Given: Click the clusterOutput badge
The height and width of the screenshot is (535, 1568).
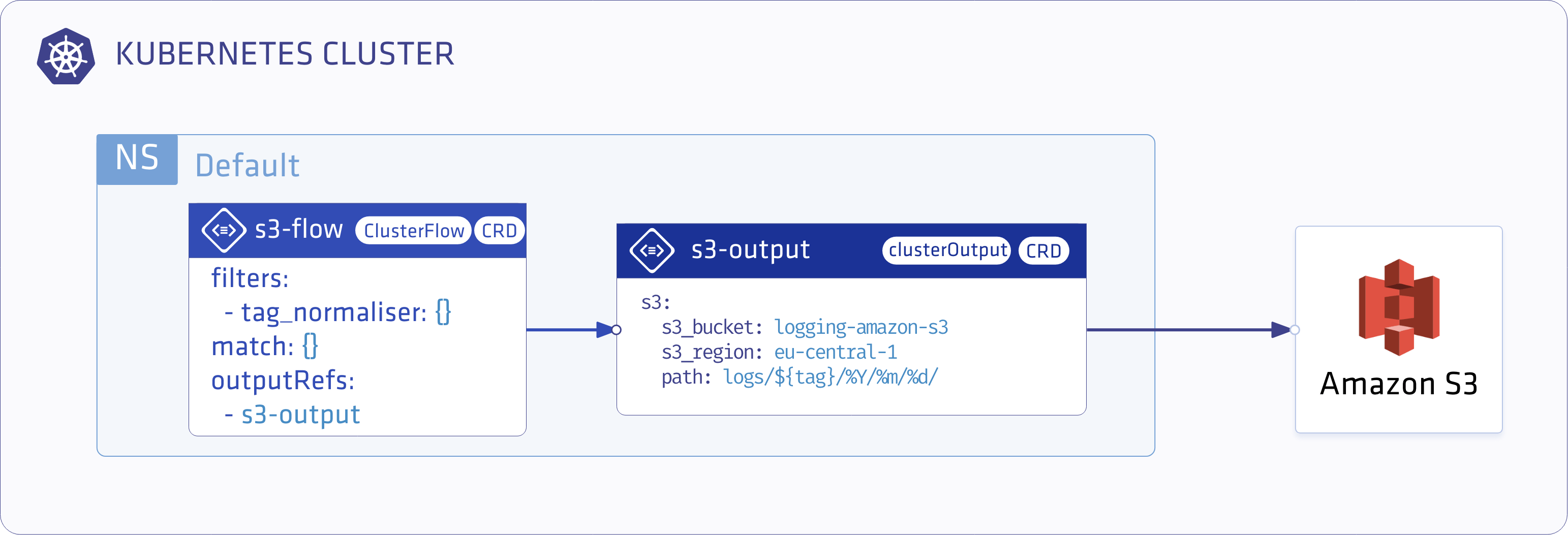Looking at the screenshot, I should 946,250.
